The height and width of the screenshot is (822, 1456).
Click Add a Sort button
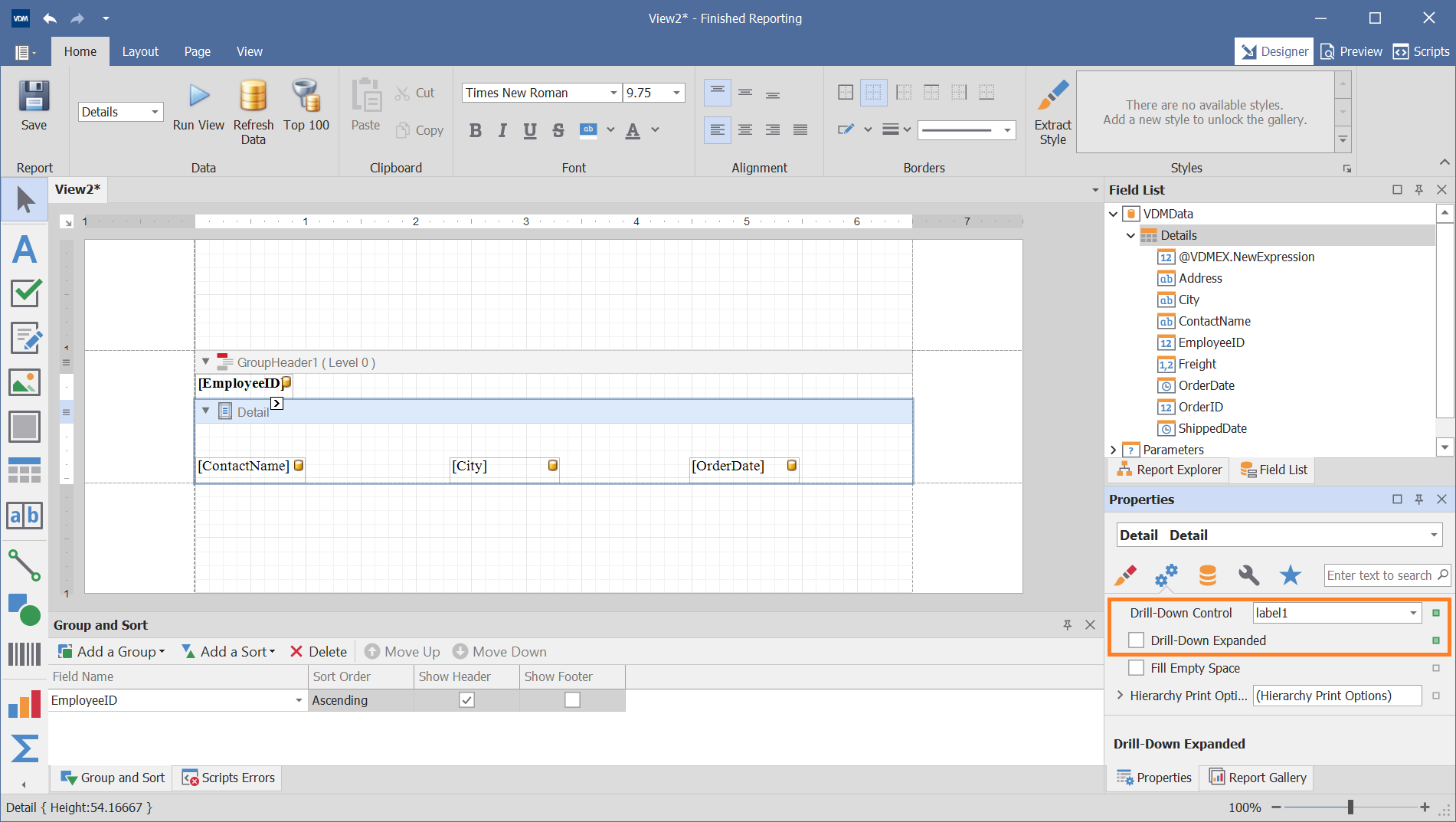coord(229,652)
